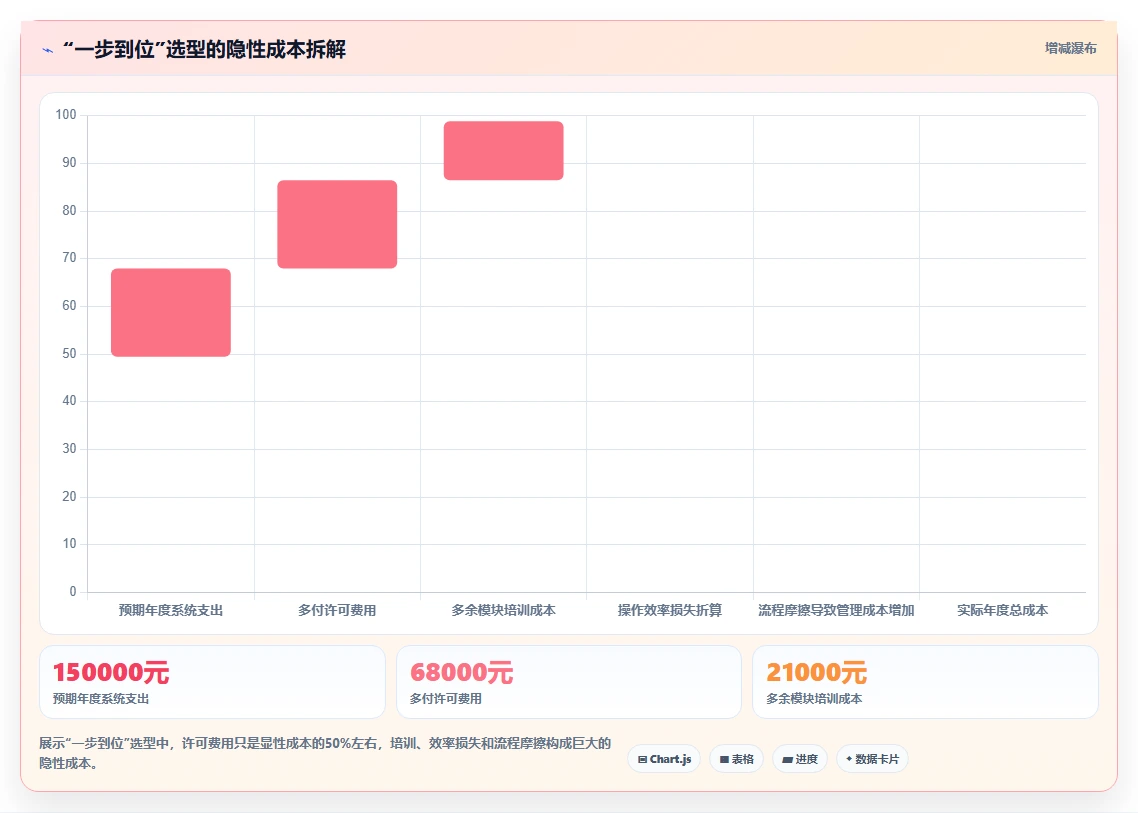This screenshot has height=813, width=1138.
Task: Click the 数据卡片 tag button
Action: tap(872, 759)
